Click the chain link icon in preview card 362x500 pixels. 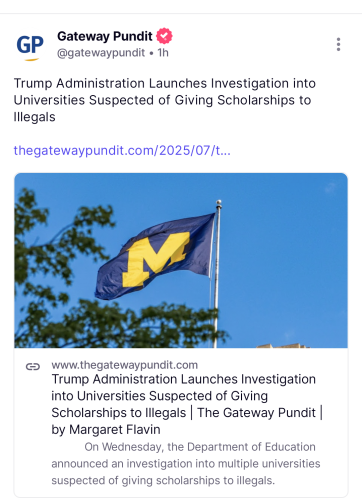tap(33, 367)
